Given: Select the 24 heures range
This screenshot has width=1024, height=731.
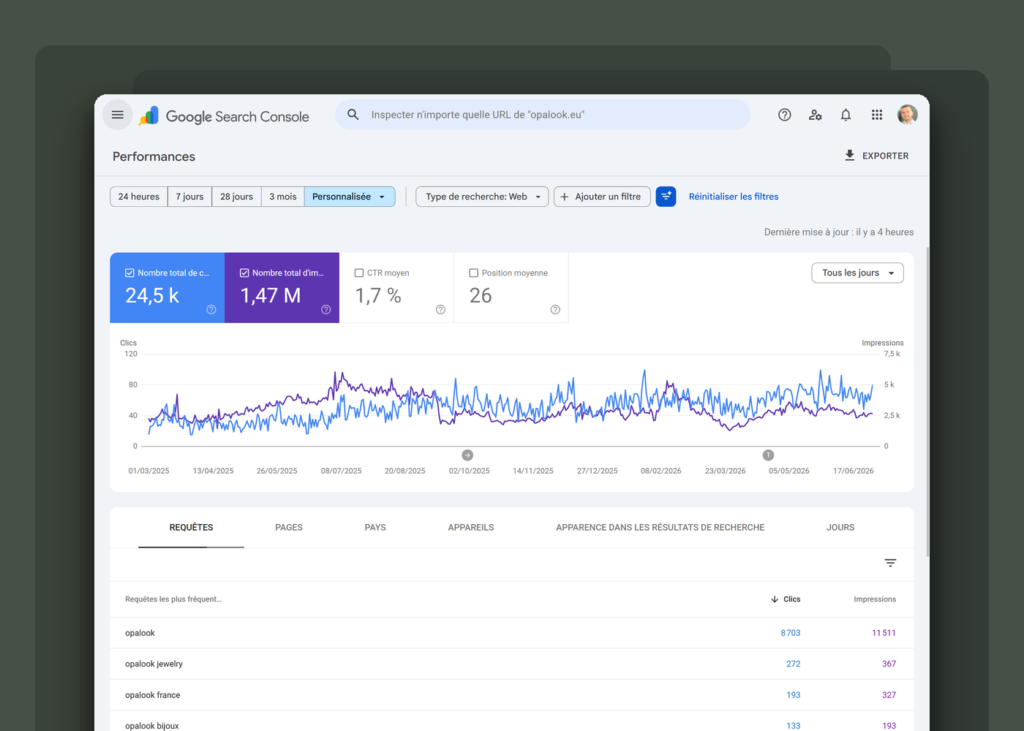Looking at the screenshot, I should tap(138, 197).
